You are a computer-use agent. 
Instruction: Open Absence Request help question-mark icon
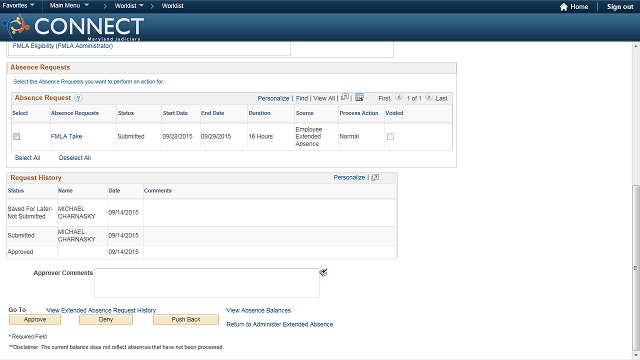[x=78, y=98]
